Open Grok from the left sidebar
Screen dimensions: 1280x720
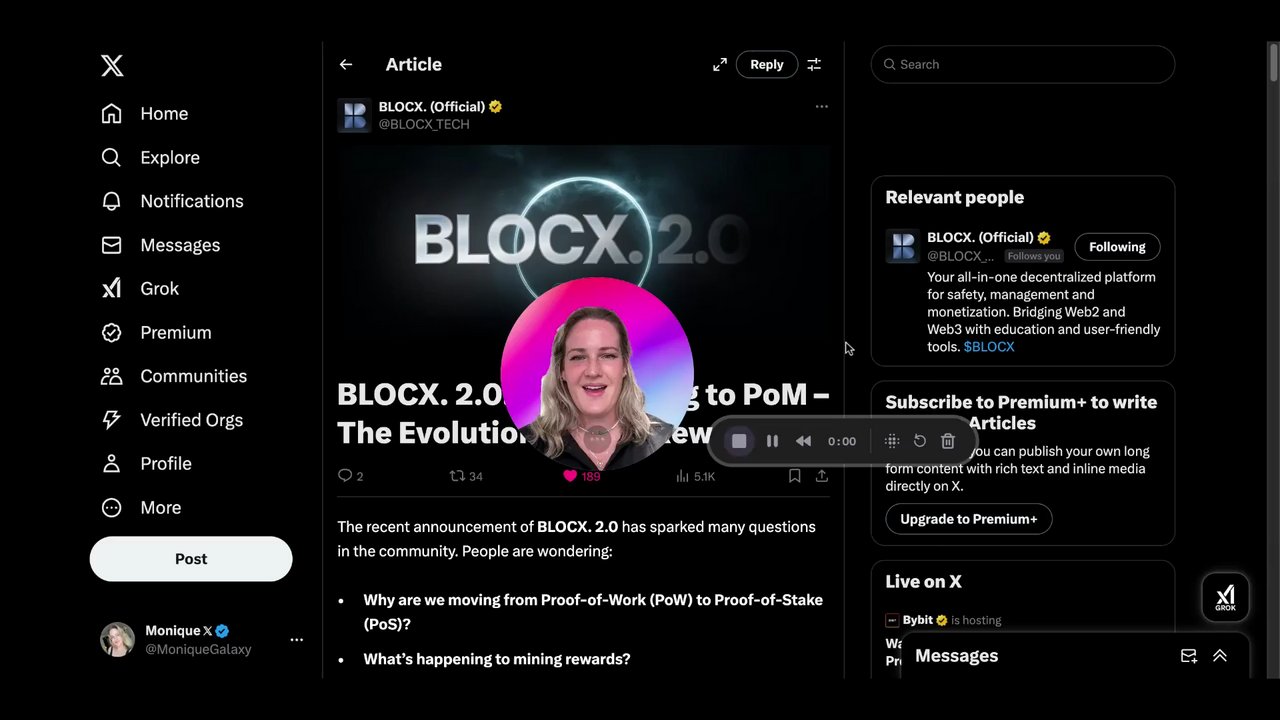[x=140, y=289]
